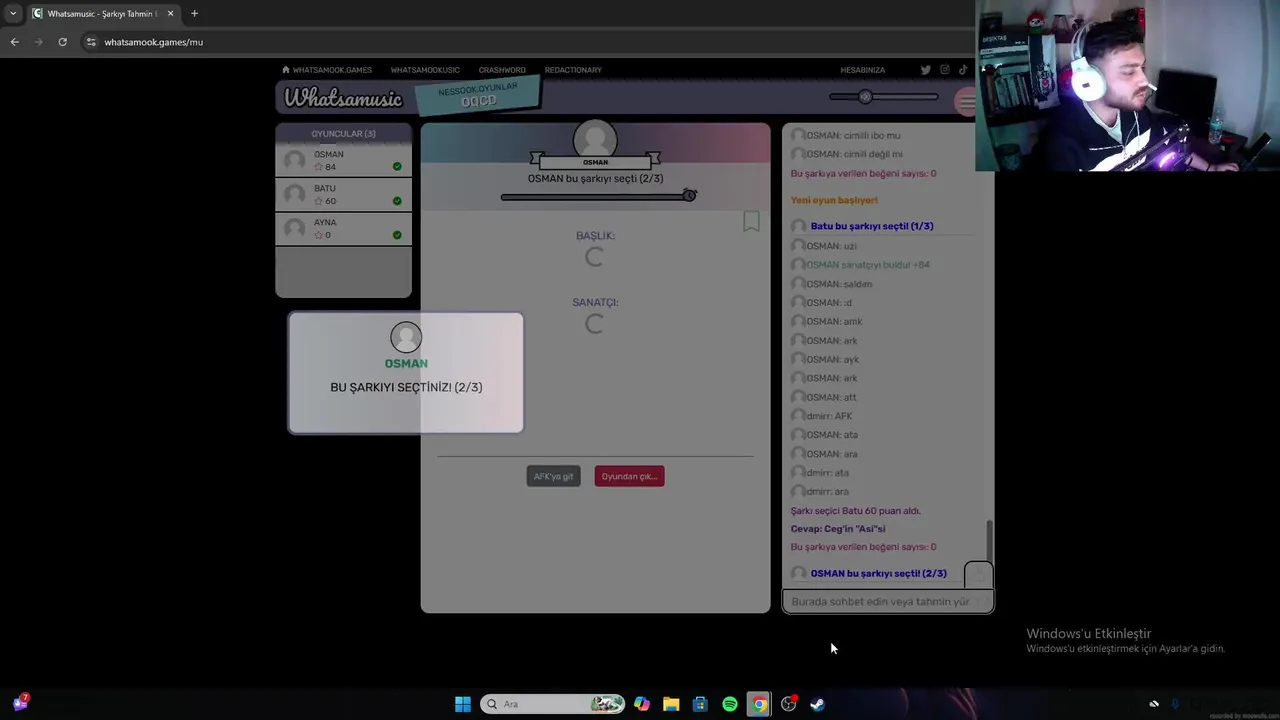The image size is (1280, 720).
Task: Open the Twitter social link icon
Action: 925,70
